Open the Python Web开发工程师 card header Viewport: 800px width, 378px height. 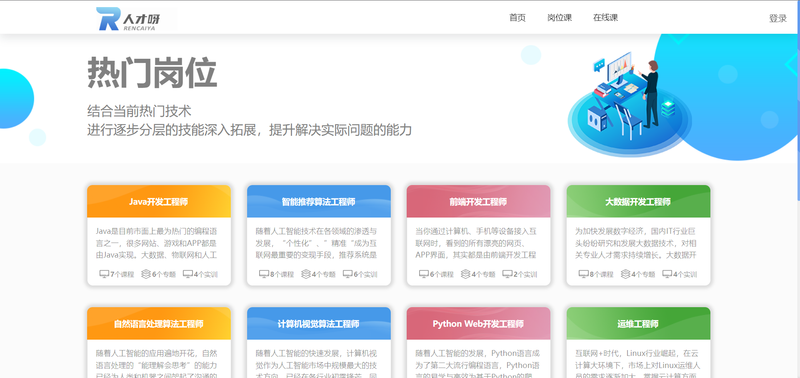point(478,323)
